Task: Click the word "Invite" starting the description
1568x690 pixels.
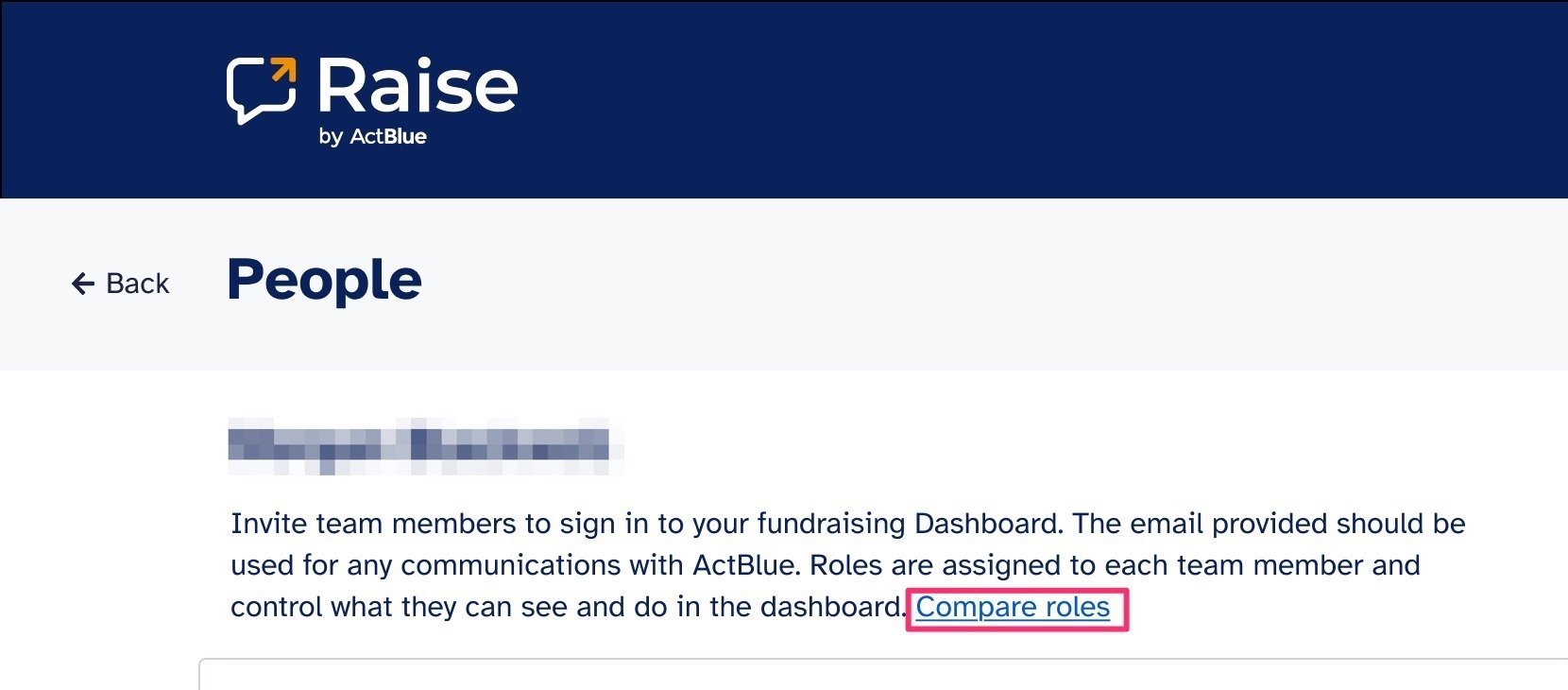Action: click(x=268, y=524)
